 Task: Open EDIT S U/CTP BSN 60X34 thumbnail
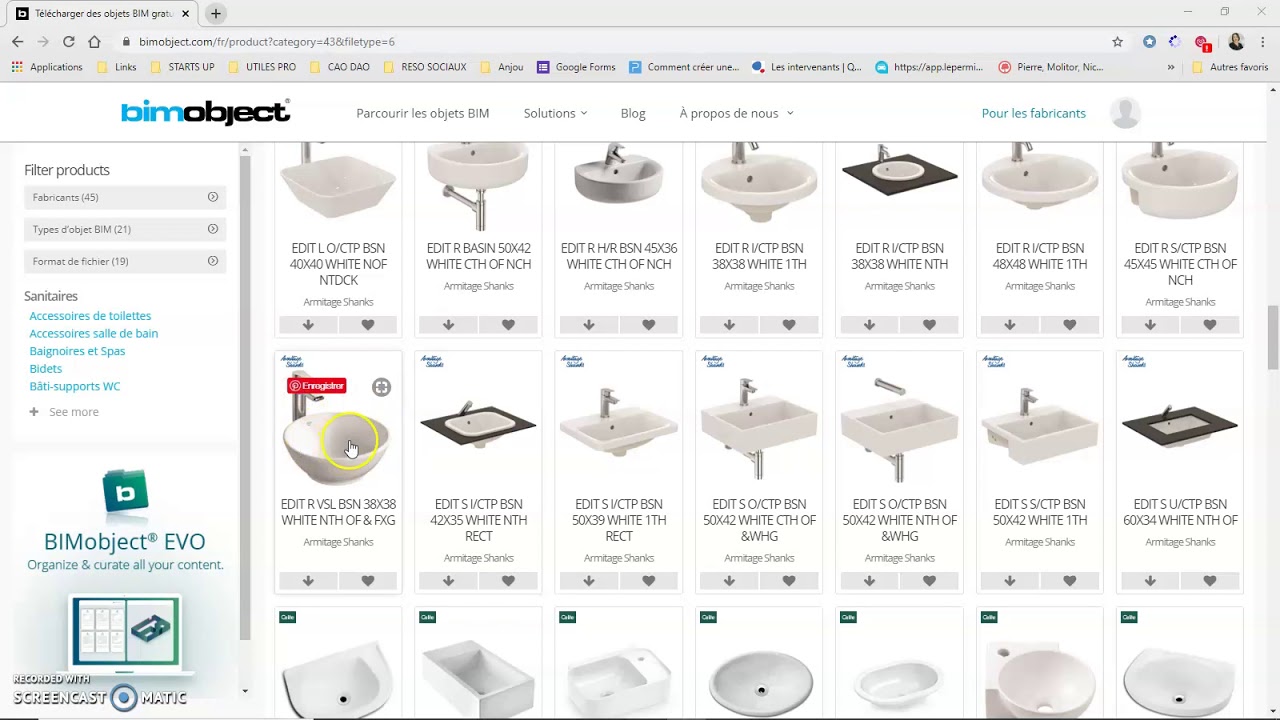pyautogui.click(x=1180, y=428)
